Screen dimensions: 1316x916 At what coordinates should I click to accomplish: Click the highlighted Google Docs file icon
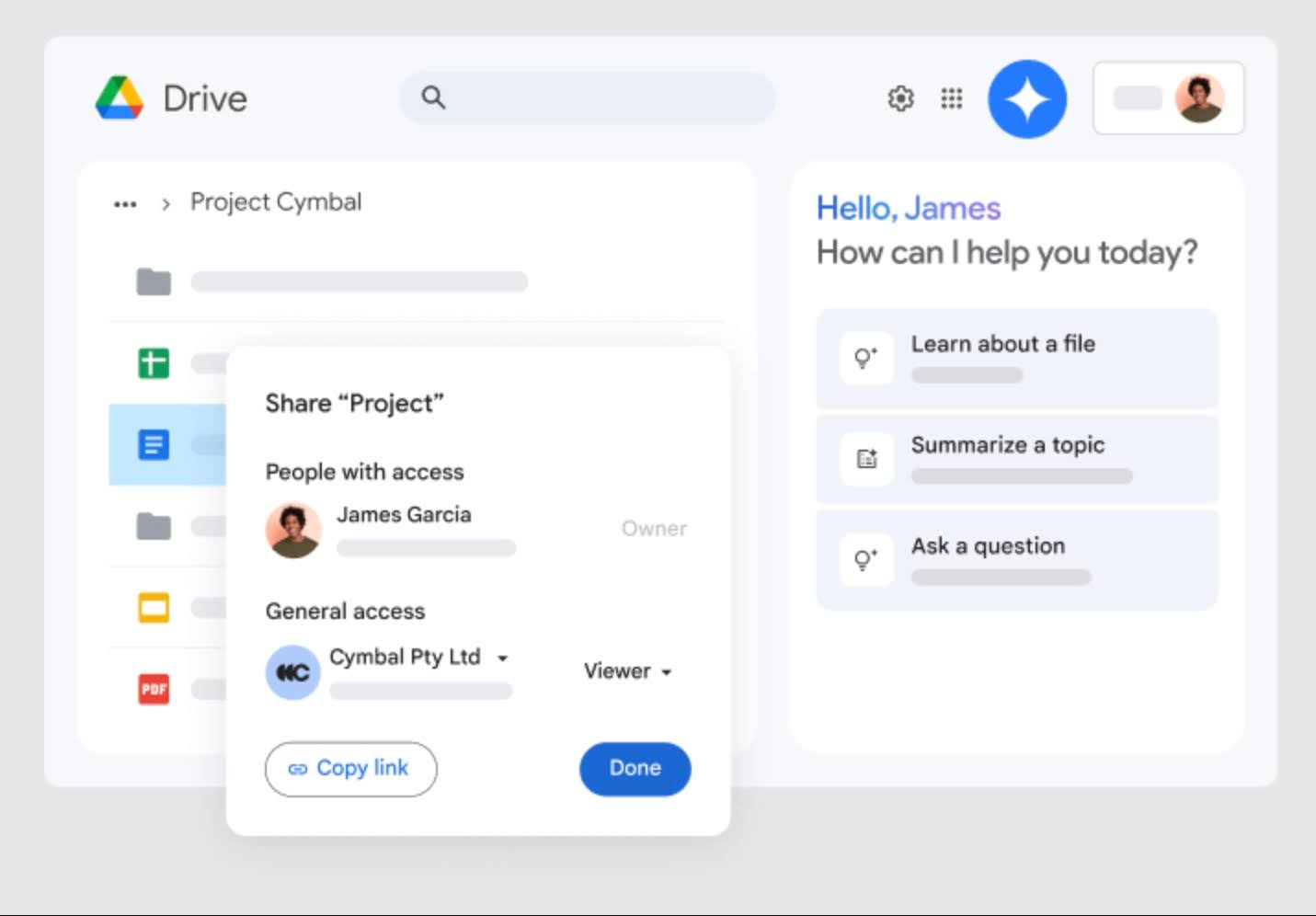(151, 444)
